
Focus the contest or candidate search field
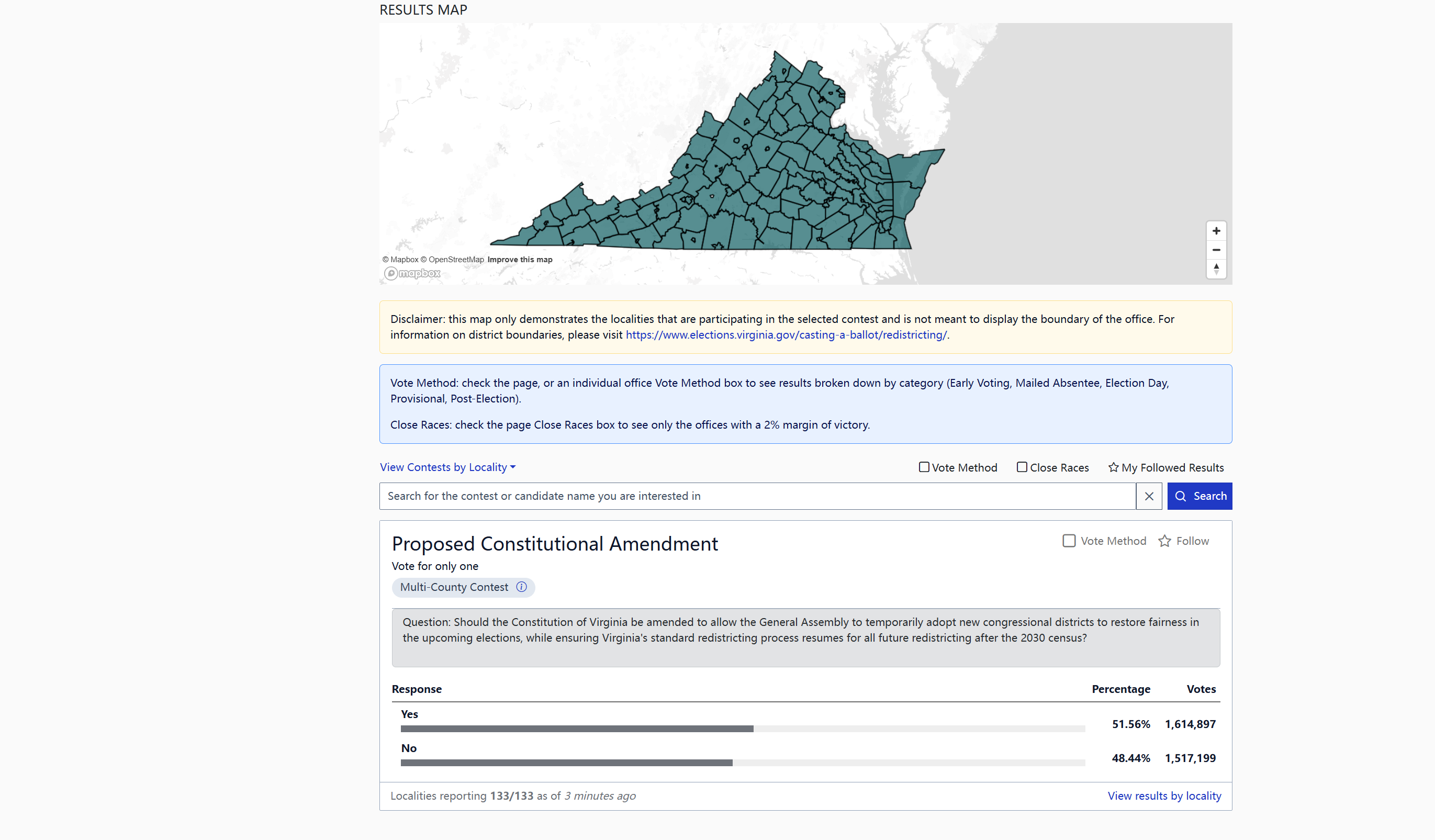tap(757, 496)
